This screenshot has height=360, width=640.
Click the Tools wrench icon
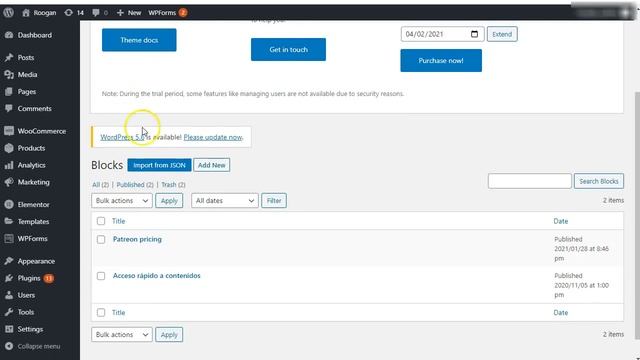click(9, 312)
